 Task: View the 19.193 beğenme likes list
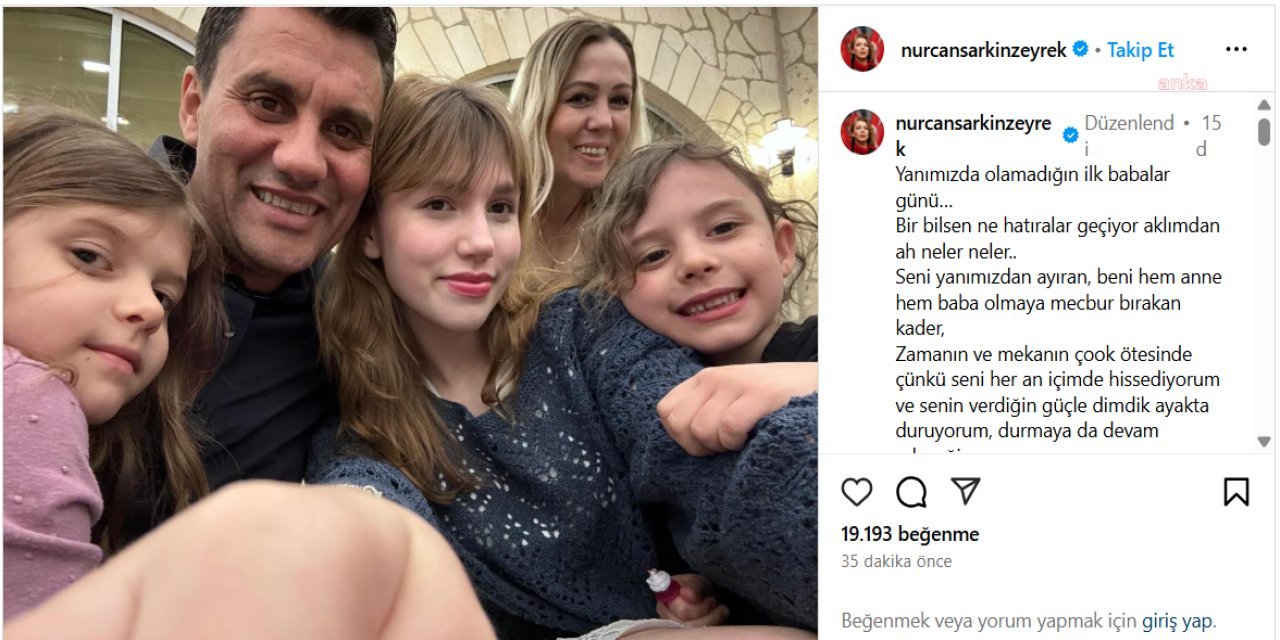point(910,534)
